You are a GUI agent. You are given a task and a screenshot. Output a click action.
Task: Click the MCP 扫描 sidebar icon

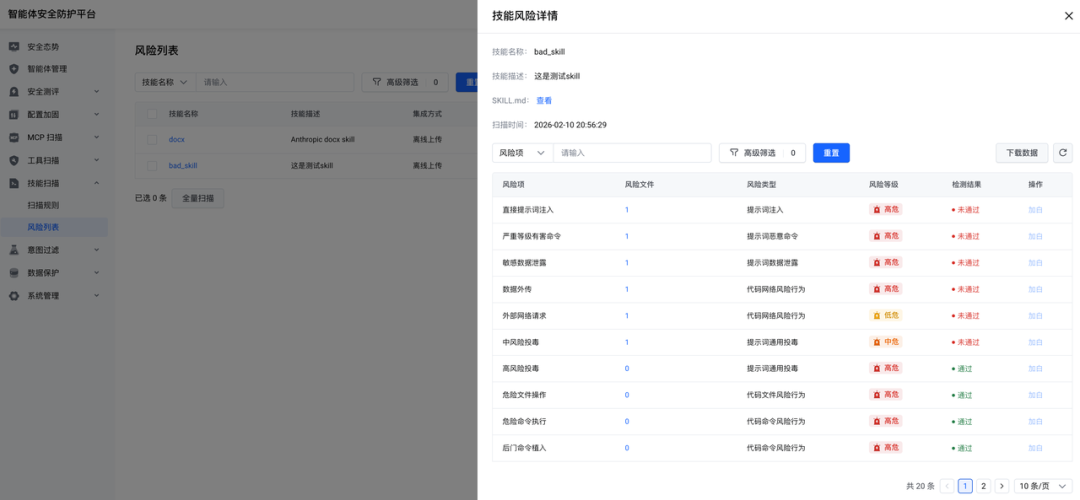[x=14, y=137]
